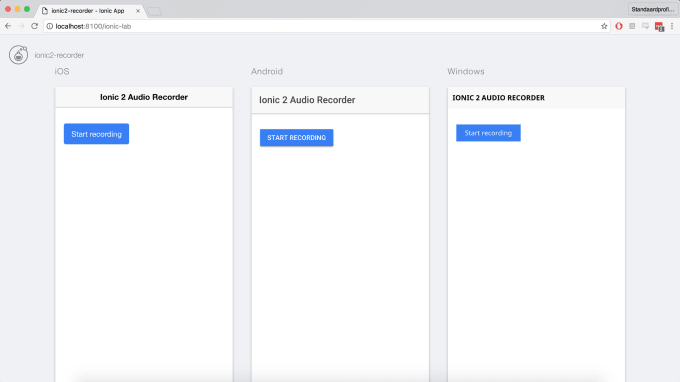Click the browser forward arrow
Viewport: 680px width, 382px height.
(21, 26)
